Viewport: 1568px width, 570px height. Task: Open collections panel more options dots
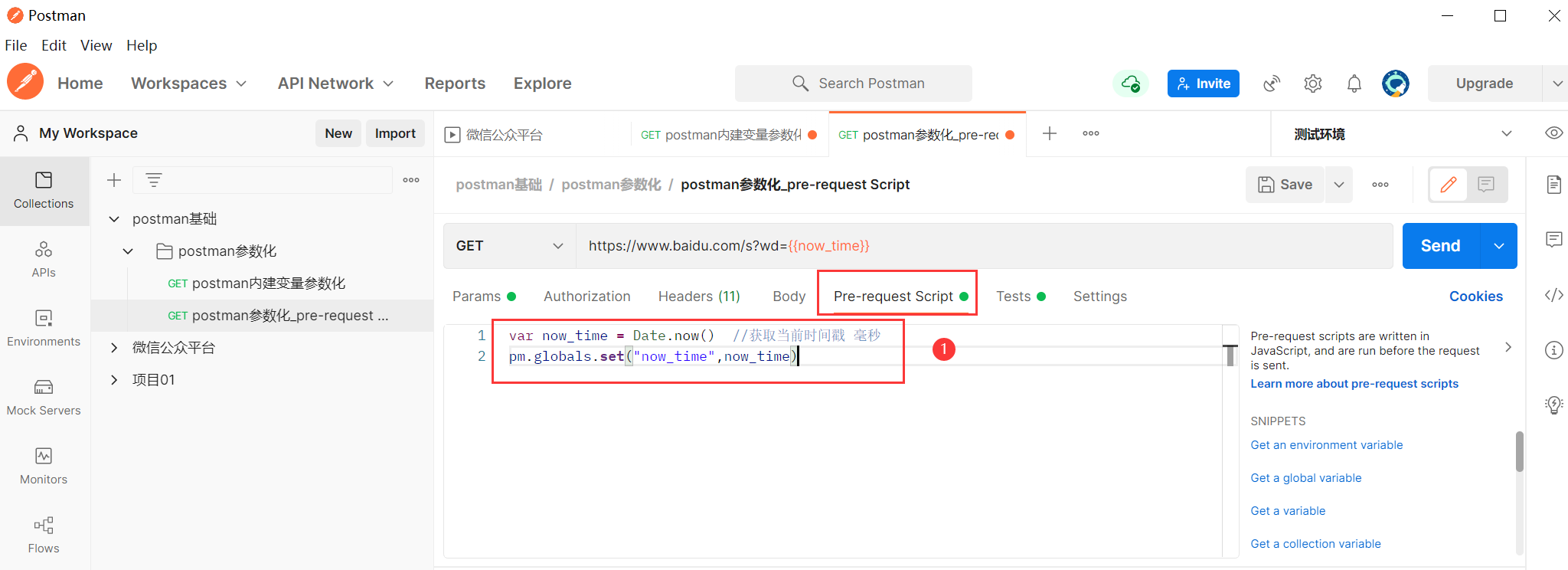411,180
